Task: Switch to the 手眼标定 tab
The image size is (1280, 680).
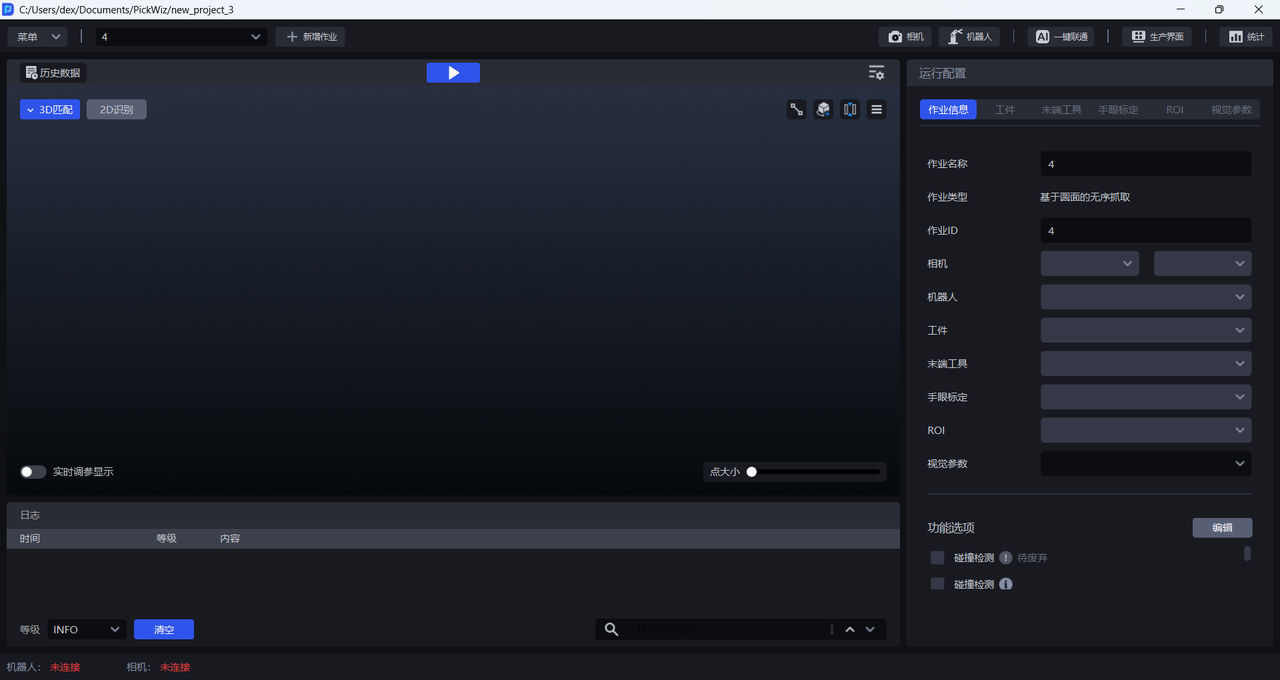Action: click(1118, 110)
